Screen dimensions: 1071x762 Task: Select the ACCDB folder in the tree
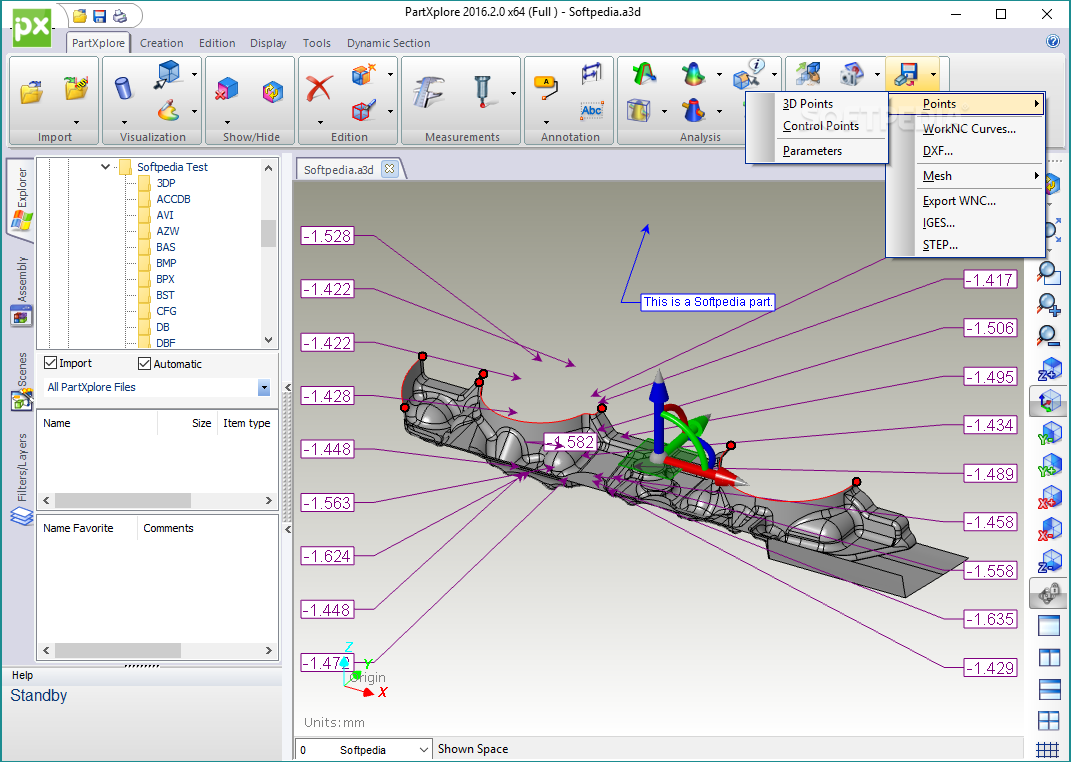tap(173, 199)
